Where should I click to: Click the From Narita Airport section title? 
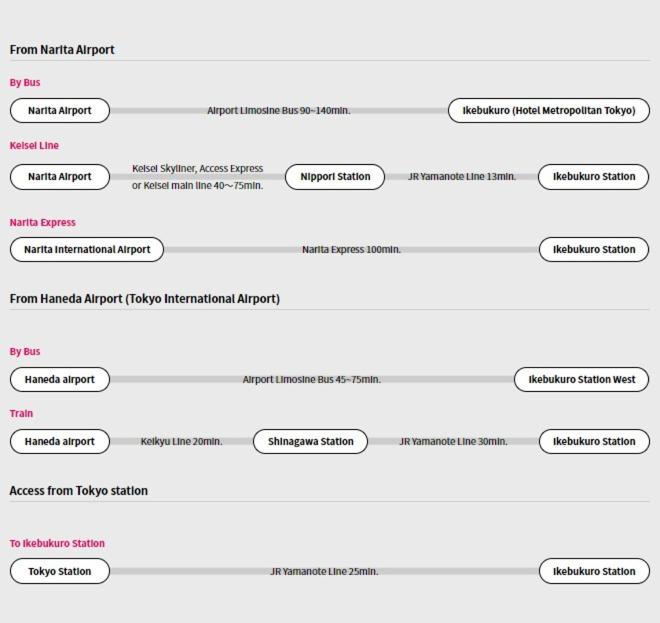click(62, 50)
